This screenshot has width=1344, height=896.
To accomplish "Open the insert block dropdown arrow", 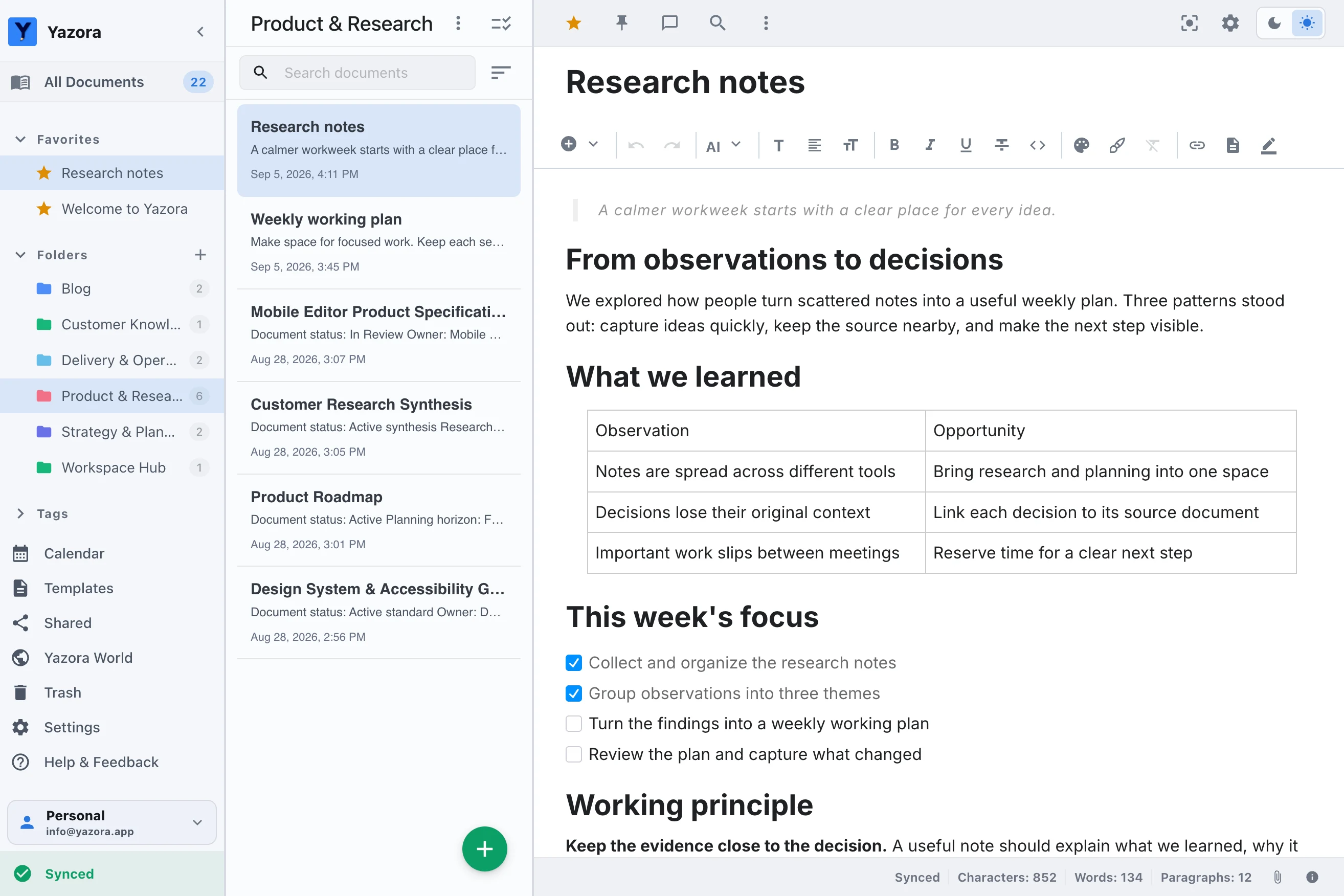I will [593, 144].
